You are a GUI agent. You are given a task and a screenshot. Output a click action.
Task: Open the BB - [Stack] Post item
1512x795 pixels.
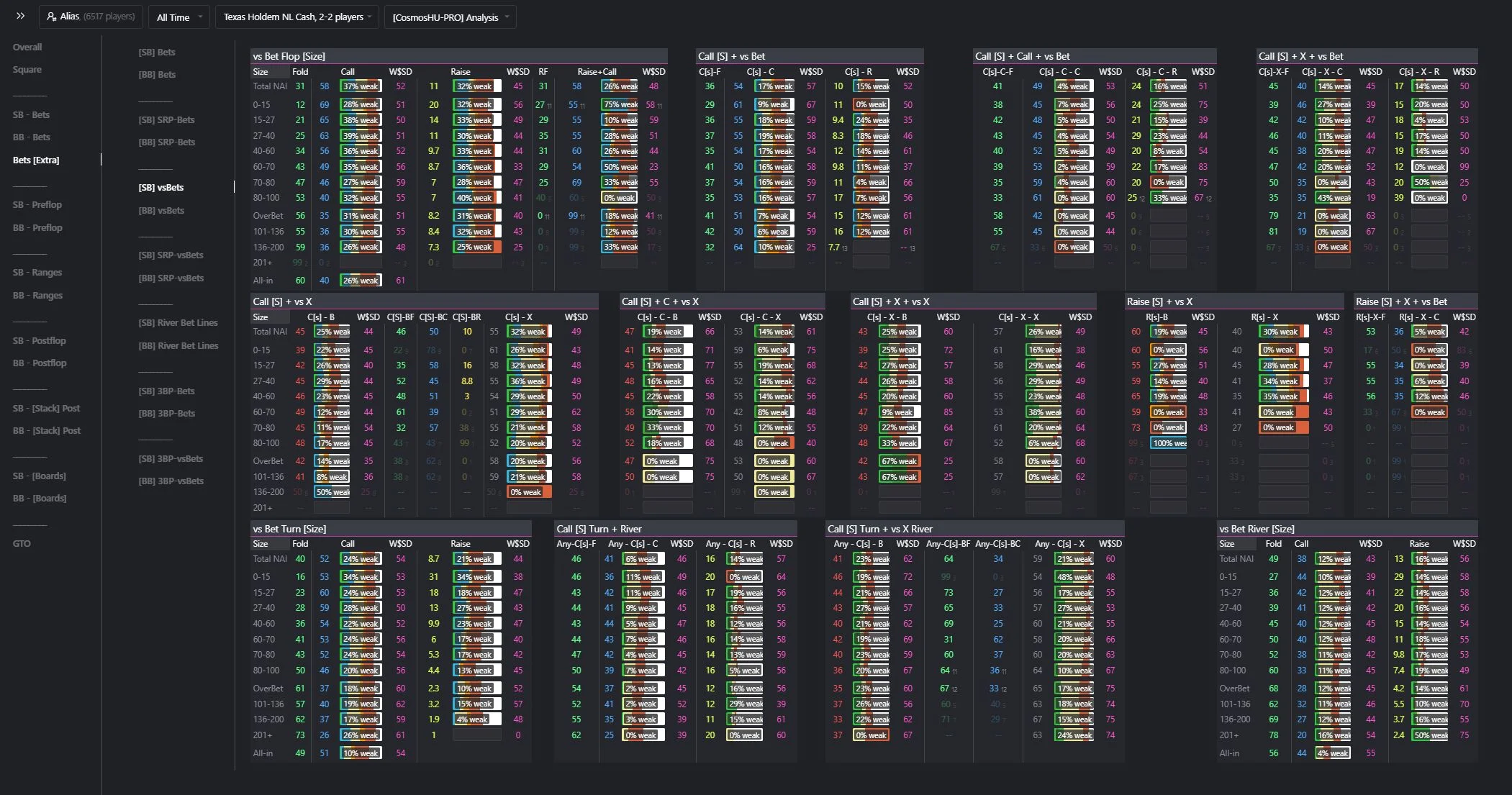coord(47,431)
